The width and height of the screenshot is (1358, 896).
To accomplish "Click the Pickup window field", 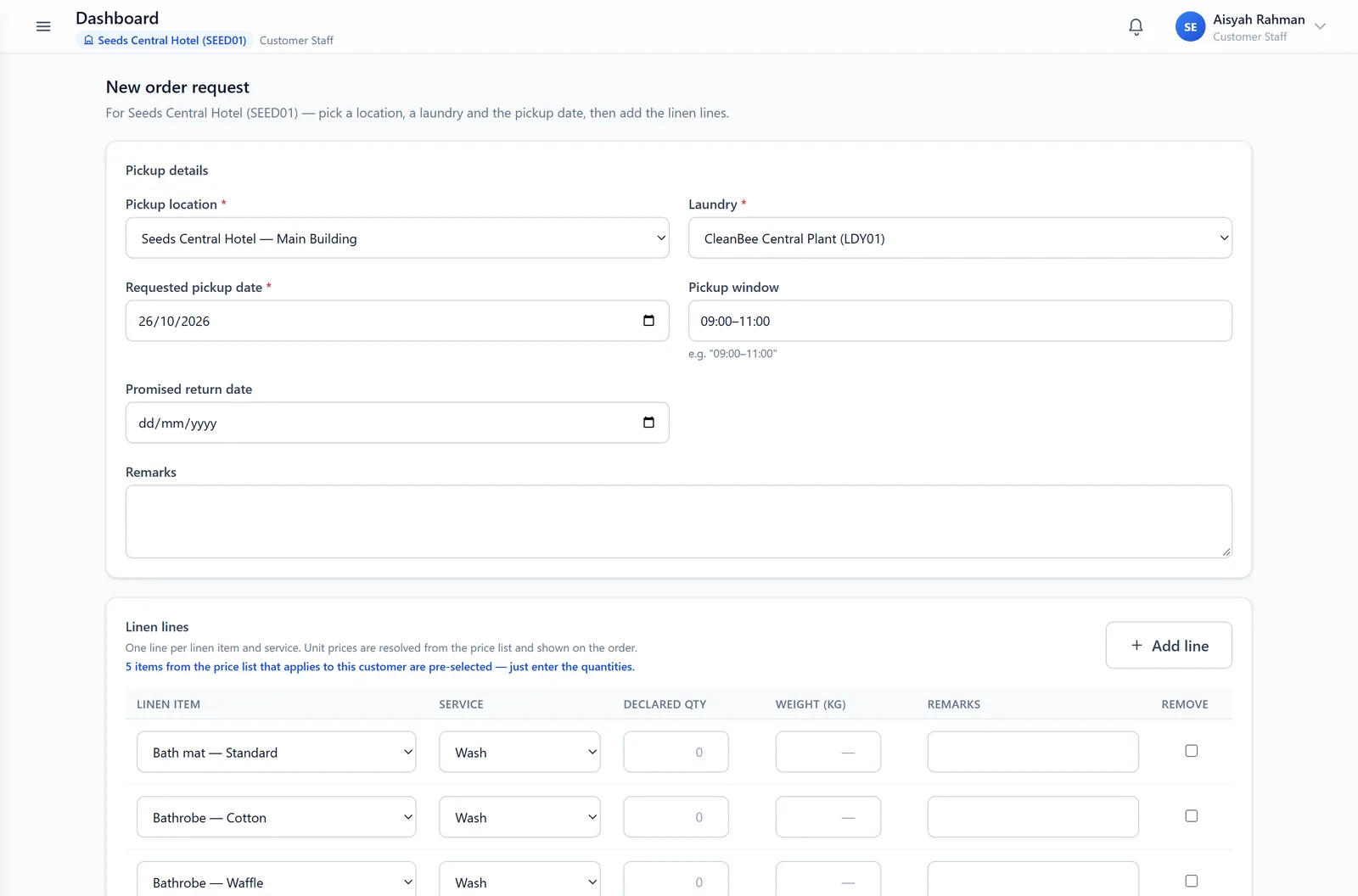I will 960,321.
